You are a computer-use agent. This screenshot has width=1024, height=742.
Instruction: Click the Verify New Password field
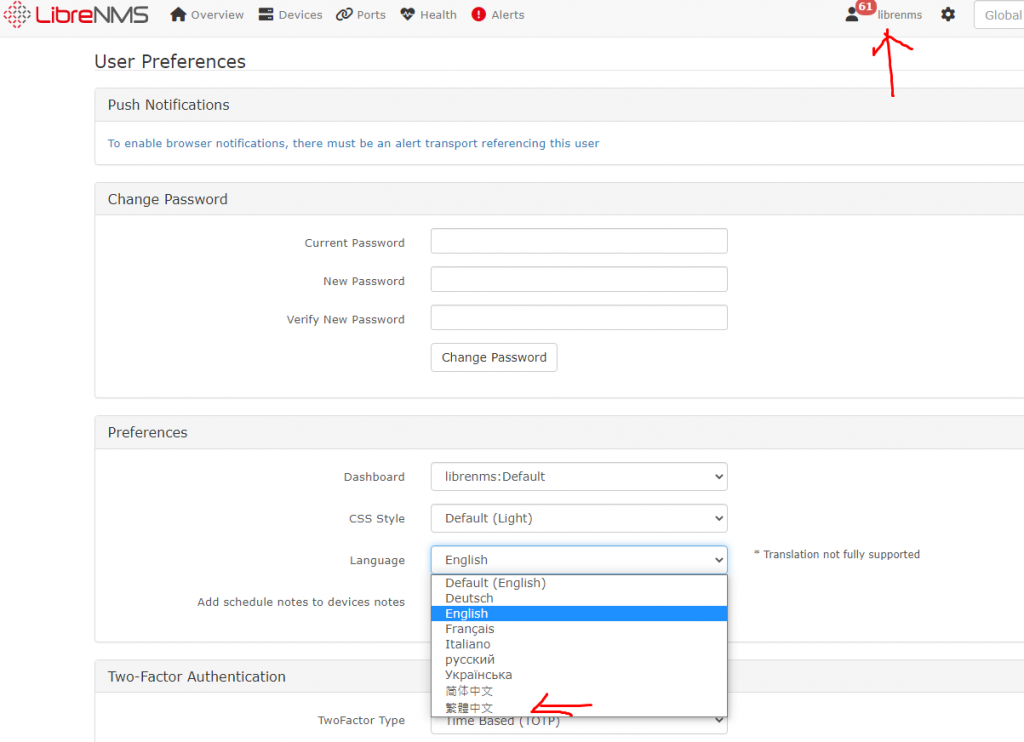point(579,317)
